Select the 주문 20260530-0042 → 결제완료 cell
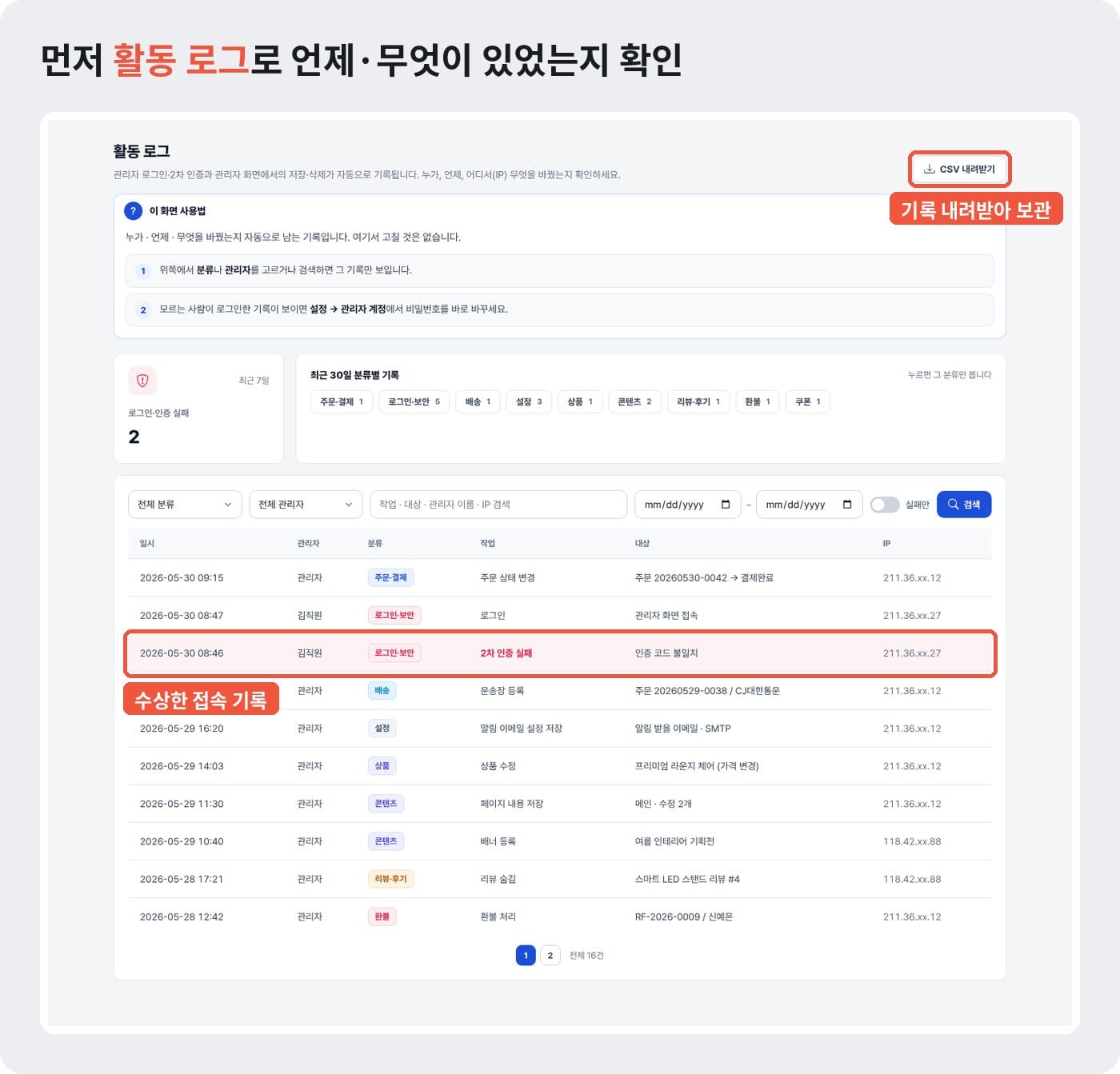 (704, 578)
